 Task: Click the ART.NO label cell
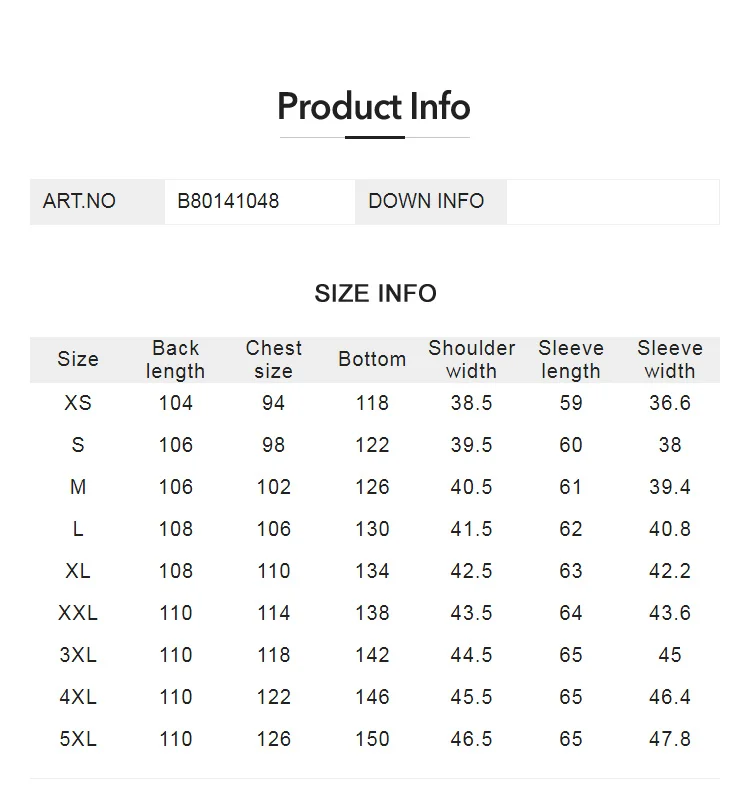(97, 201)
